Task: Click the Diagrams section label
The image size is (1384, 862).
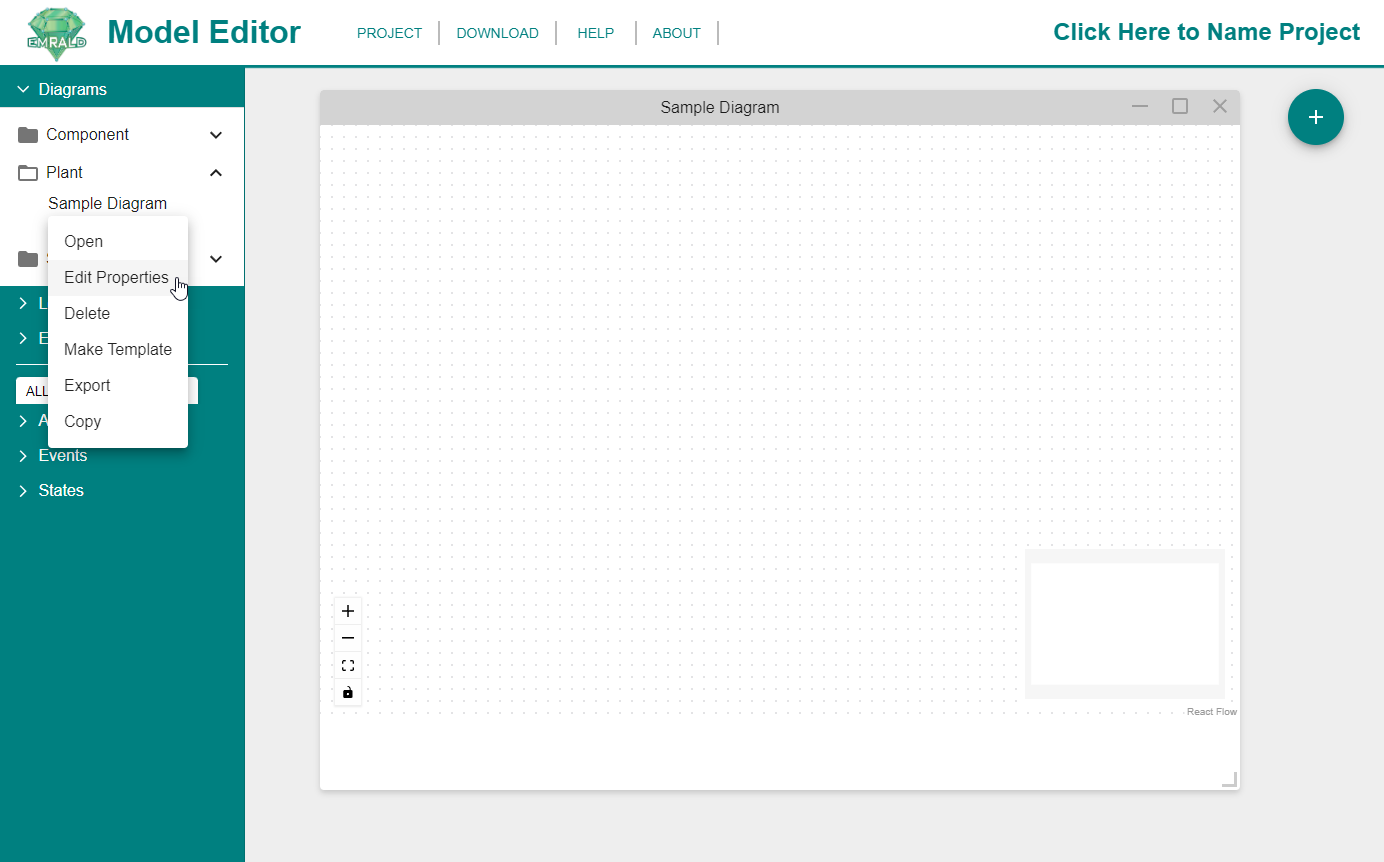Action: [72, 89]
